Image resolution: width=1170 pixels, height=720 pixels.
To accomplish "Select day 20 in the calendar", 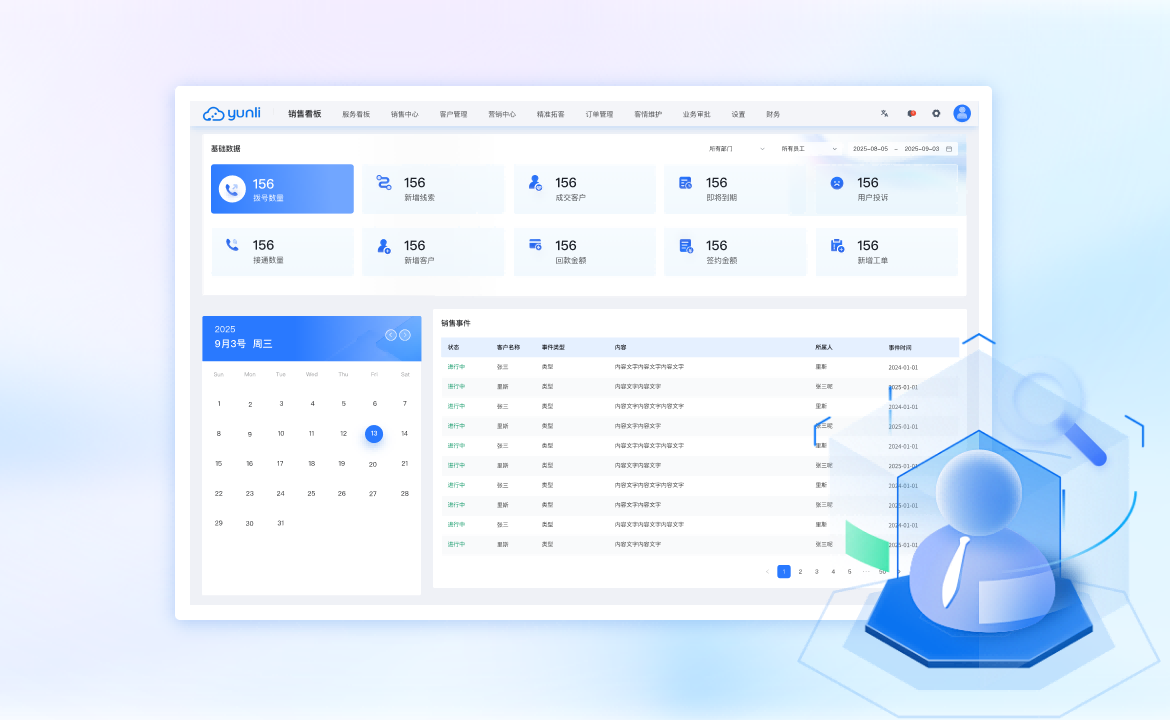I will [x=373, y=464].
